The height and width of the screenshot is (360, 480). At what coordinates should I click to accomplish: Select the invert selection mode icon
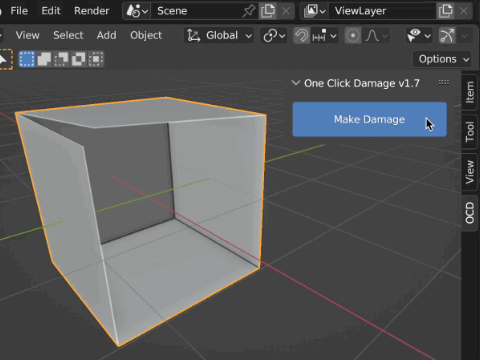(x=79, y=59)
